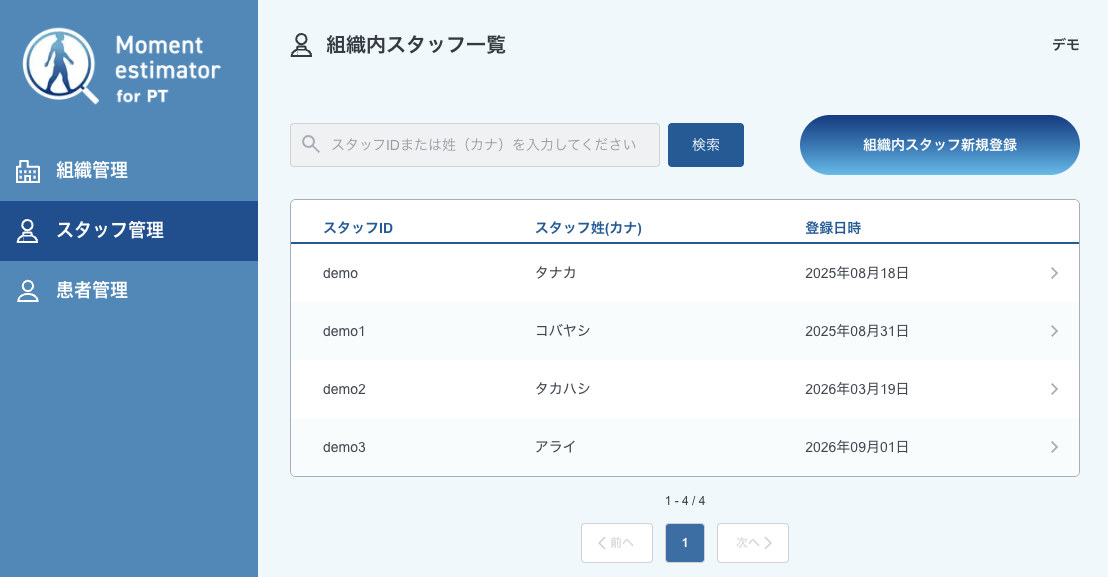Image resolution: width=1108 pixels, height=577 pixels.
Task: Open the demo1 row with its chevron
Action: [x=1054, y=331]
